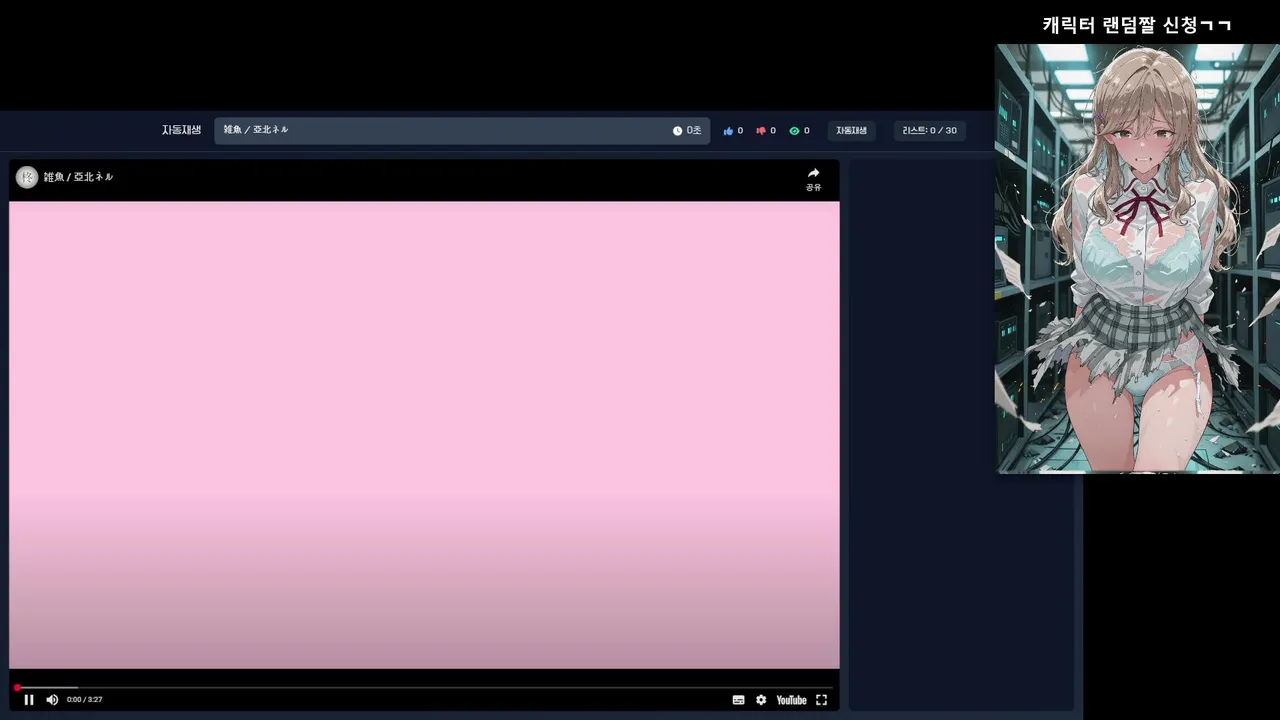Click the 캐릭터 랜덤짤 신청ㄱㄱ caption text
The height and width of the screenshot is (720, 1280).
point(1137,25)
